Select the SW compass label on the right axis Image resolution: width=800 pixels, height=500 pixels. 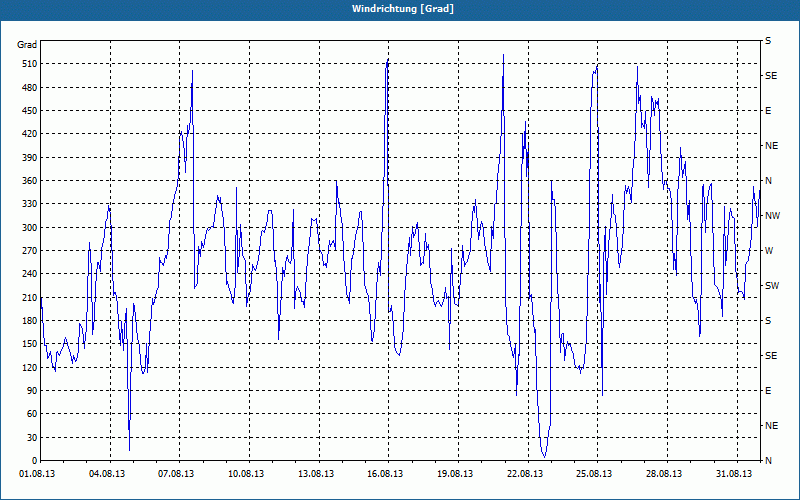tap(772, 286)
